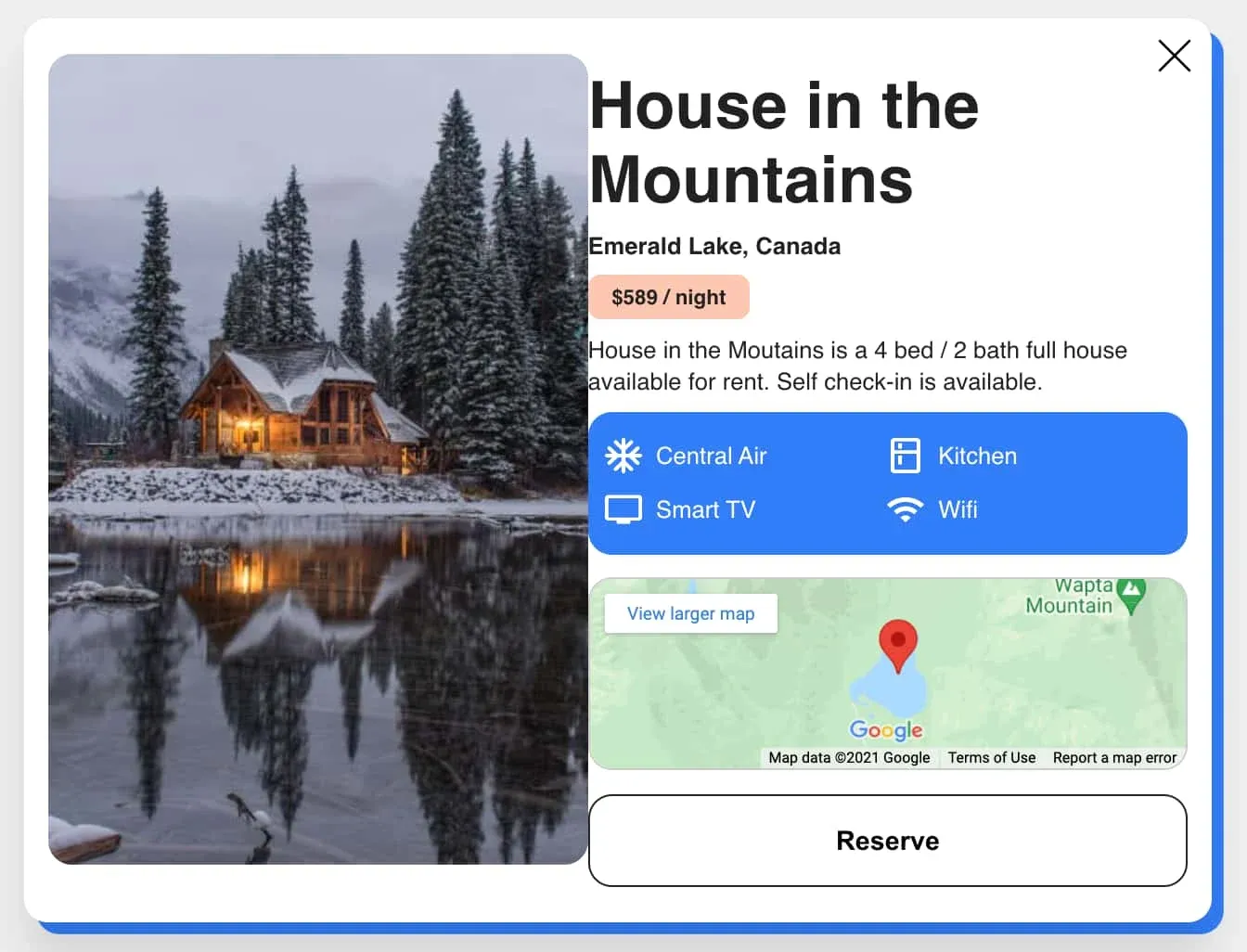Click the Wifi amenity label
Screen dimensions: 1247x952
tap(958, 509)
